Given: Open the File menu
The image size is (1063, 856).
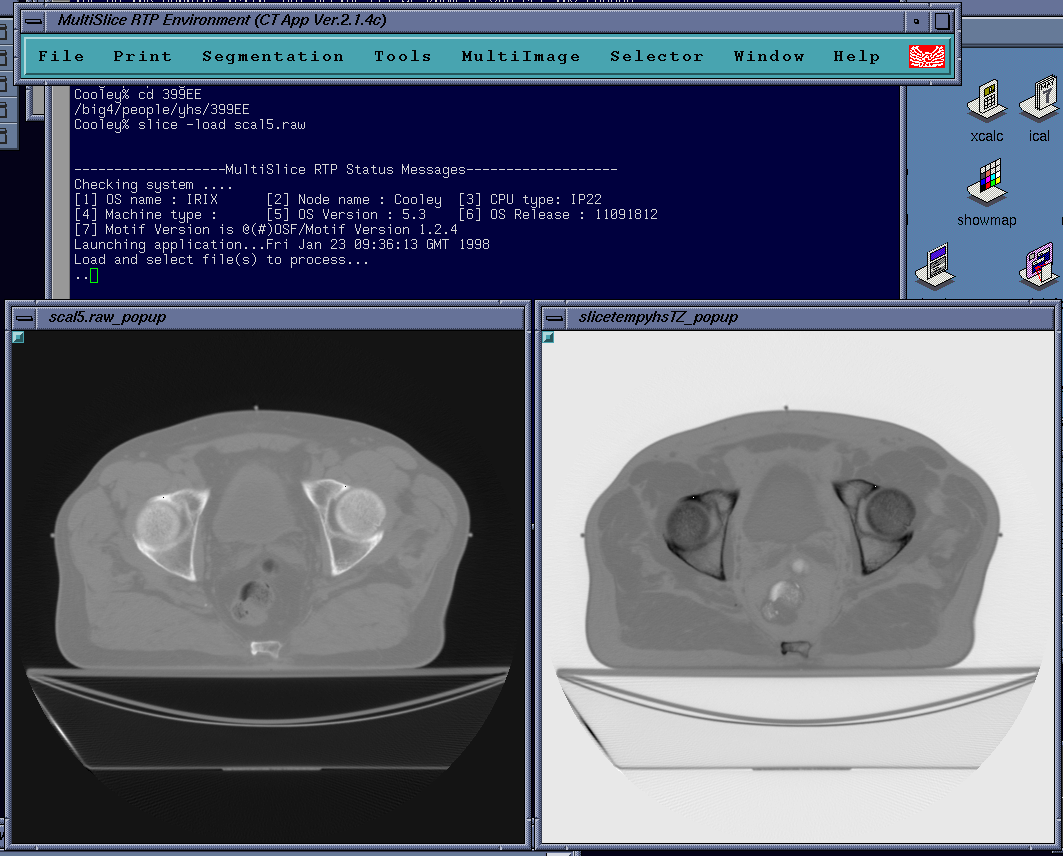Looking at the screenshot, I should pyautogui.click(x=61, y=56).
